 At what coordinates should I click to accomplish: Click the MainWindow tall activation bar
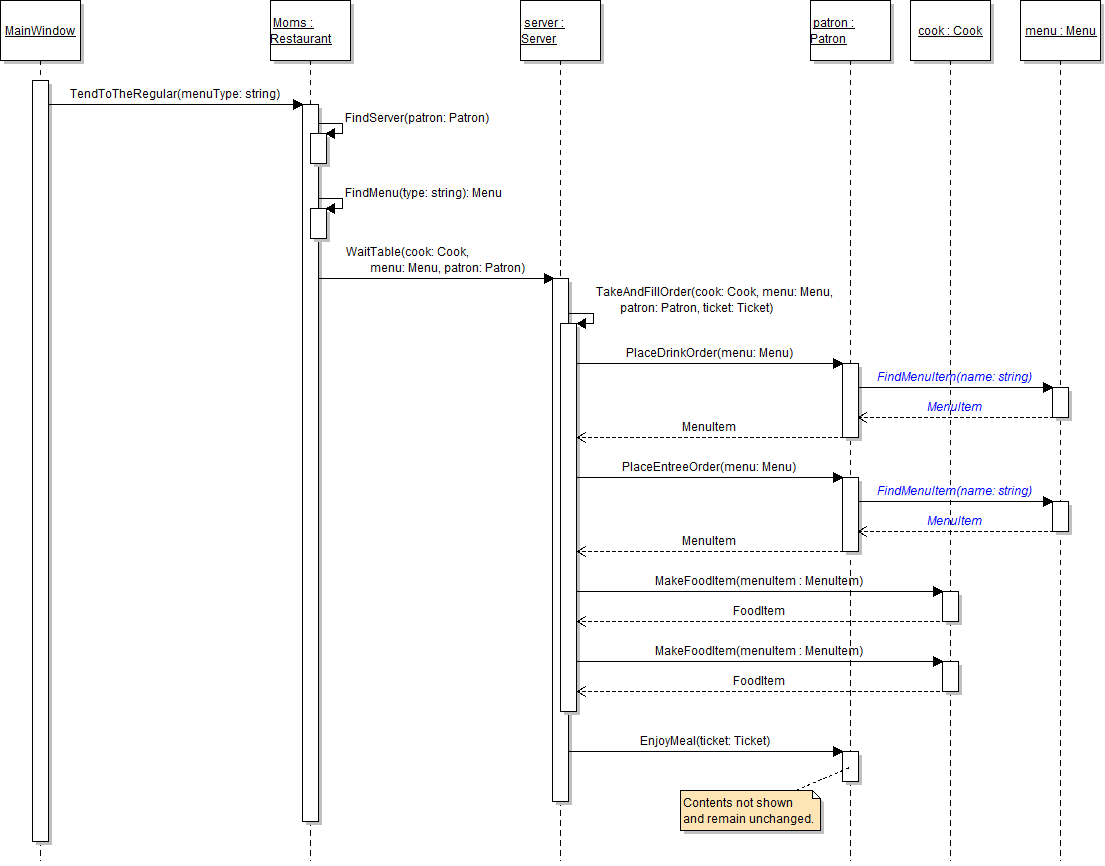pyautogui.click(x=40, y=460)
